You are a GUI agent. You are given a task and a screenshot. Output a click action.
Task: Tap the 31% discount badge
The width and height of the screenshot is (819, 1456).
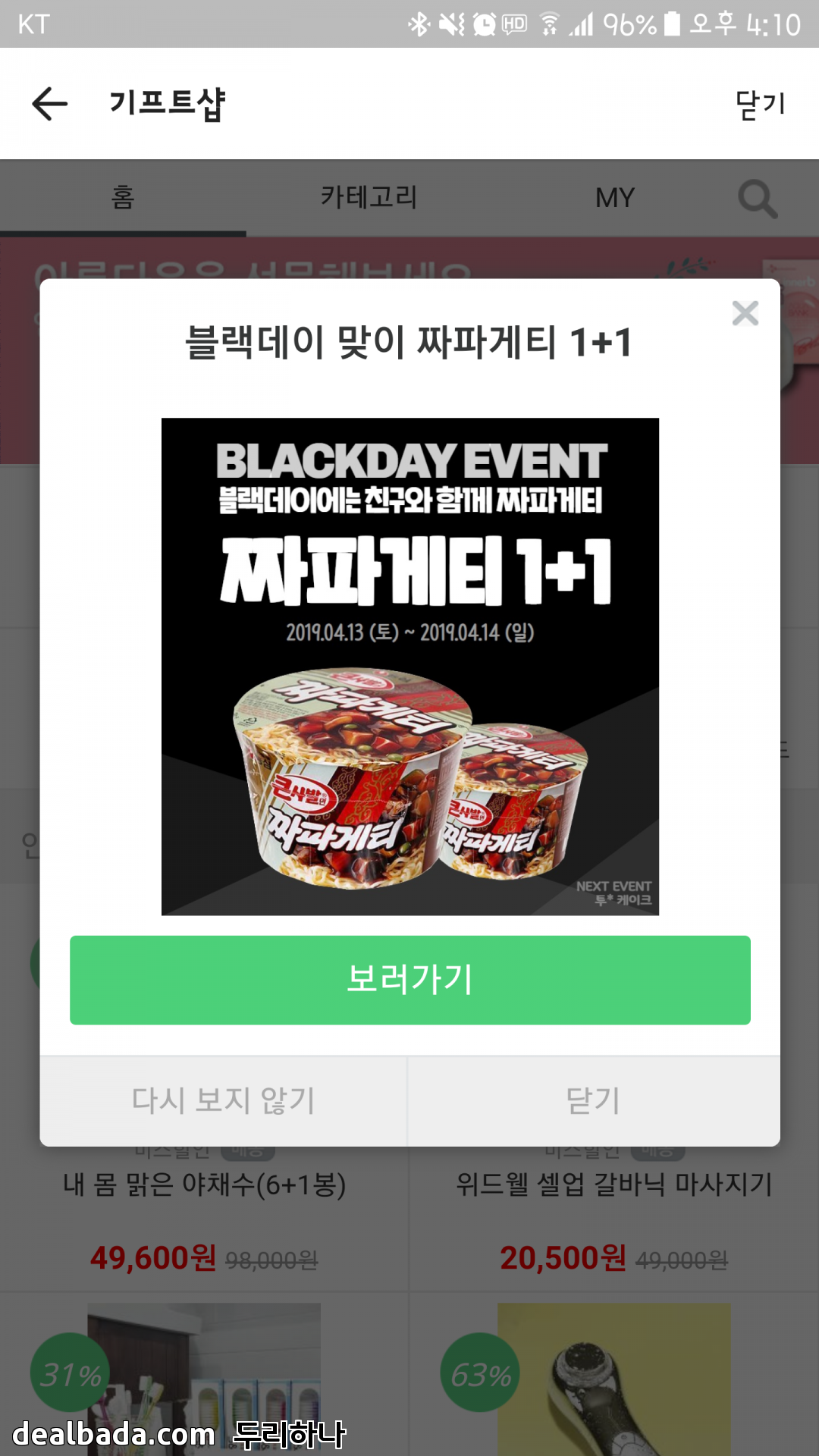pyautogui.click(x=71, y=1373)
